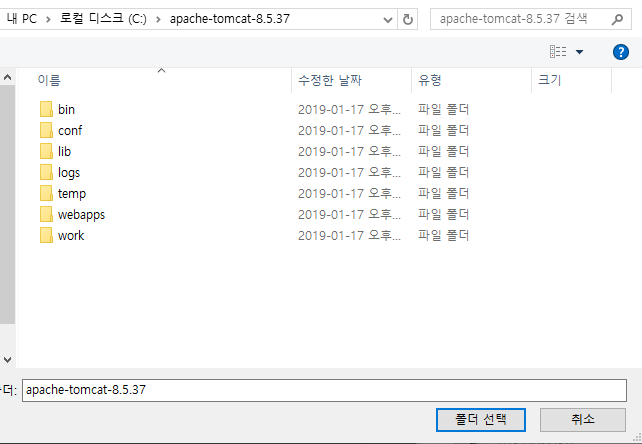Select the webapps folder icon

(x=46, y=214)
